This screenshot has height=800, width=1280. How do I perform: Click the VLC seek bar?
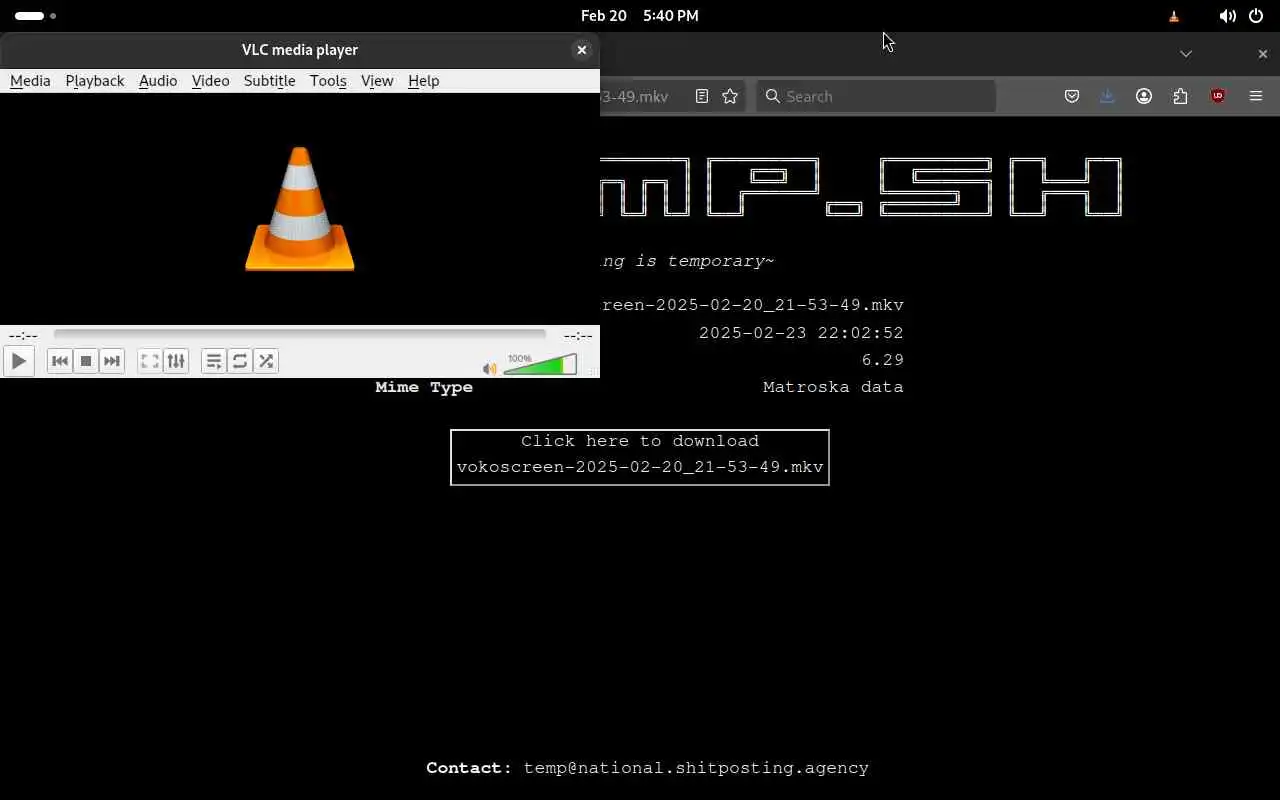[x=300, y=335]
